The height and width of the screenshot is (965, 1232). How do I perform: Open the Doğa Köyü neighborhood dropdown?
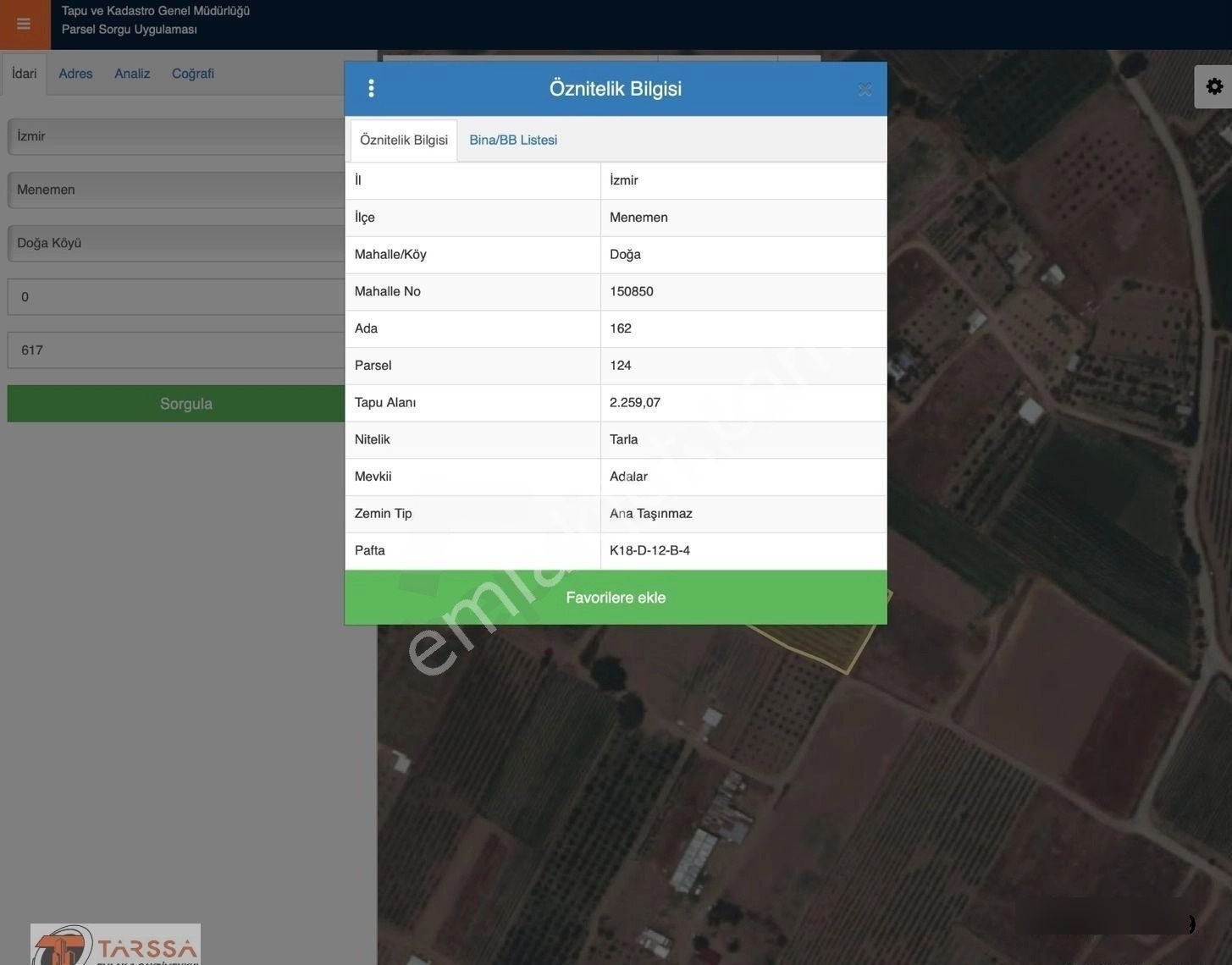click(x=178, y=243)
